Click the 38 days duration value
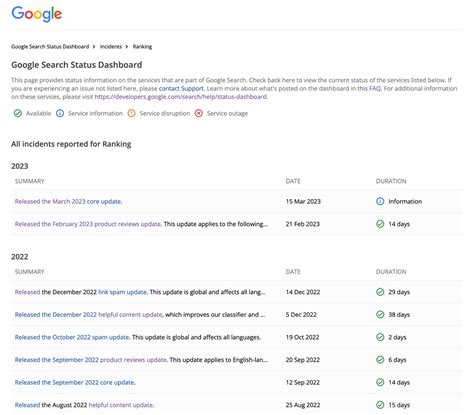Image resolution: width=474 pixels, height=415 pixels. (x=399, y=315)
